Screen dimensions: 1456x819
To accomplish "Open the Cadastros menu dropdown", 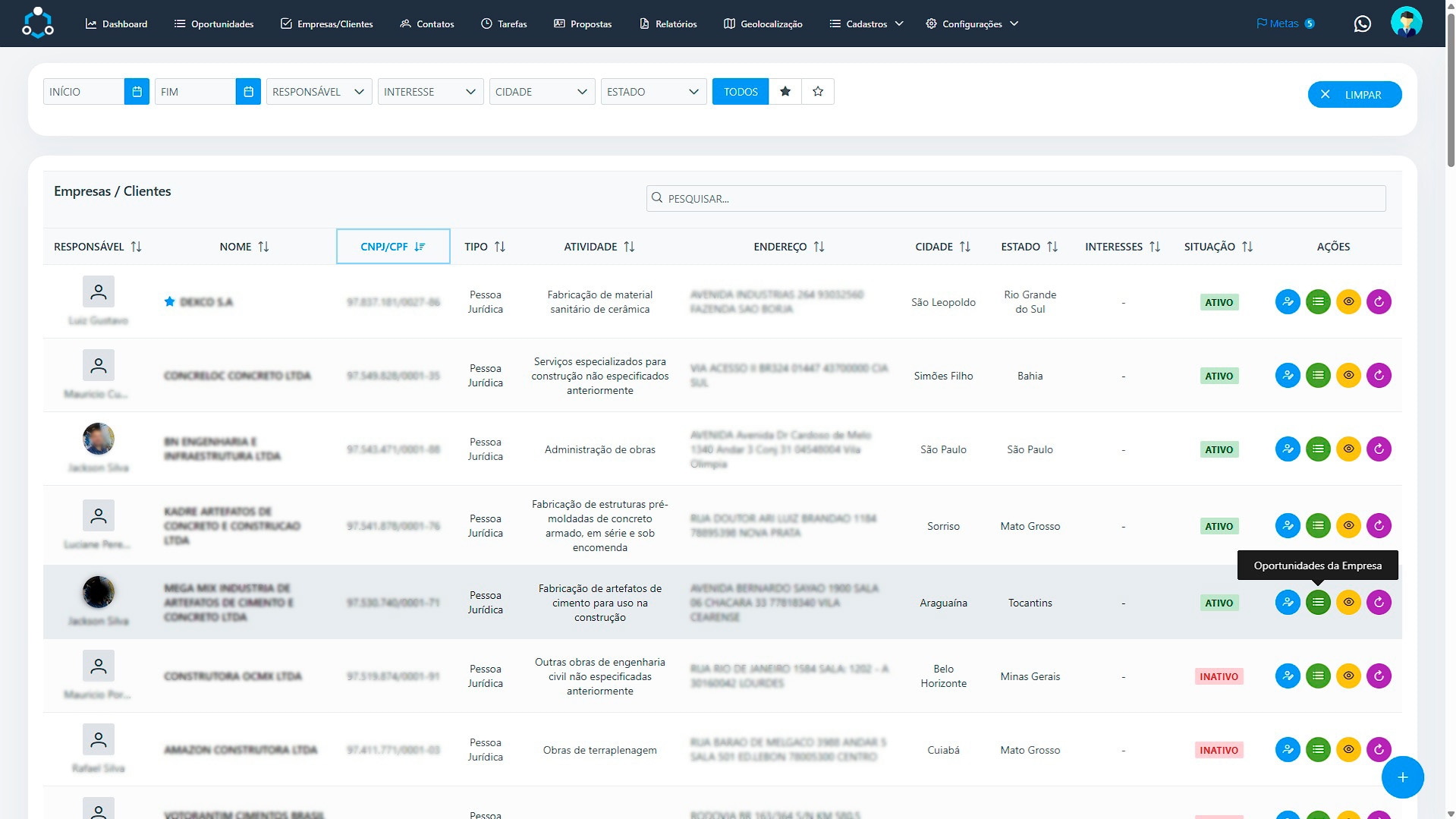I will (866, 24).
